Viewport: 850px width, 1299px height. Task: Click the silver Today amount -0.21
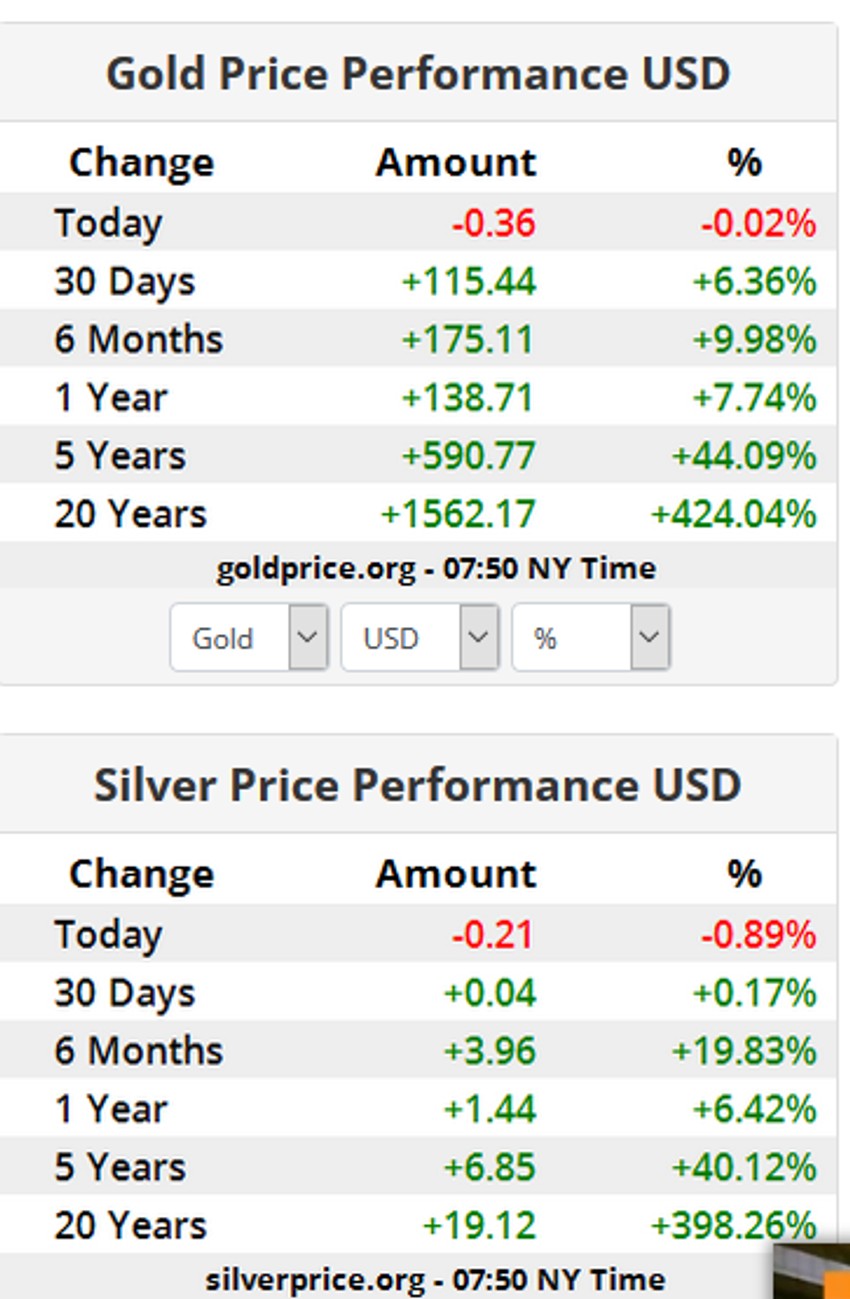coord(492,935)
